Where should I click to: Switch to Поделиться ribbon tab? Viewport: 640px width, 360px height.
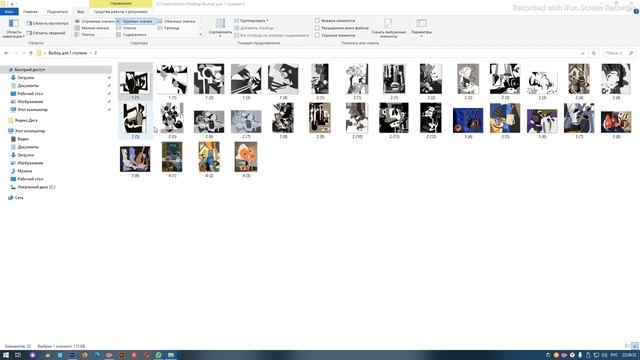pos(57,12)
